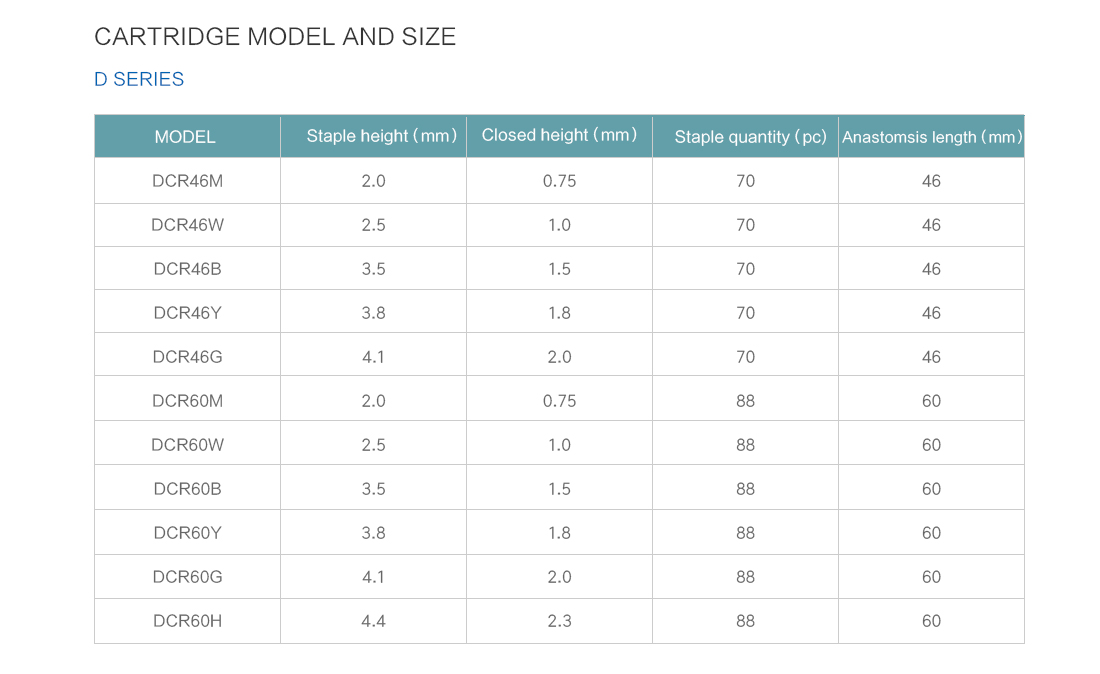Select the Staple quantity (pc) header

[x=745, y=137]
